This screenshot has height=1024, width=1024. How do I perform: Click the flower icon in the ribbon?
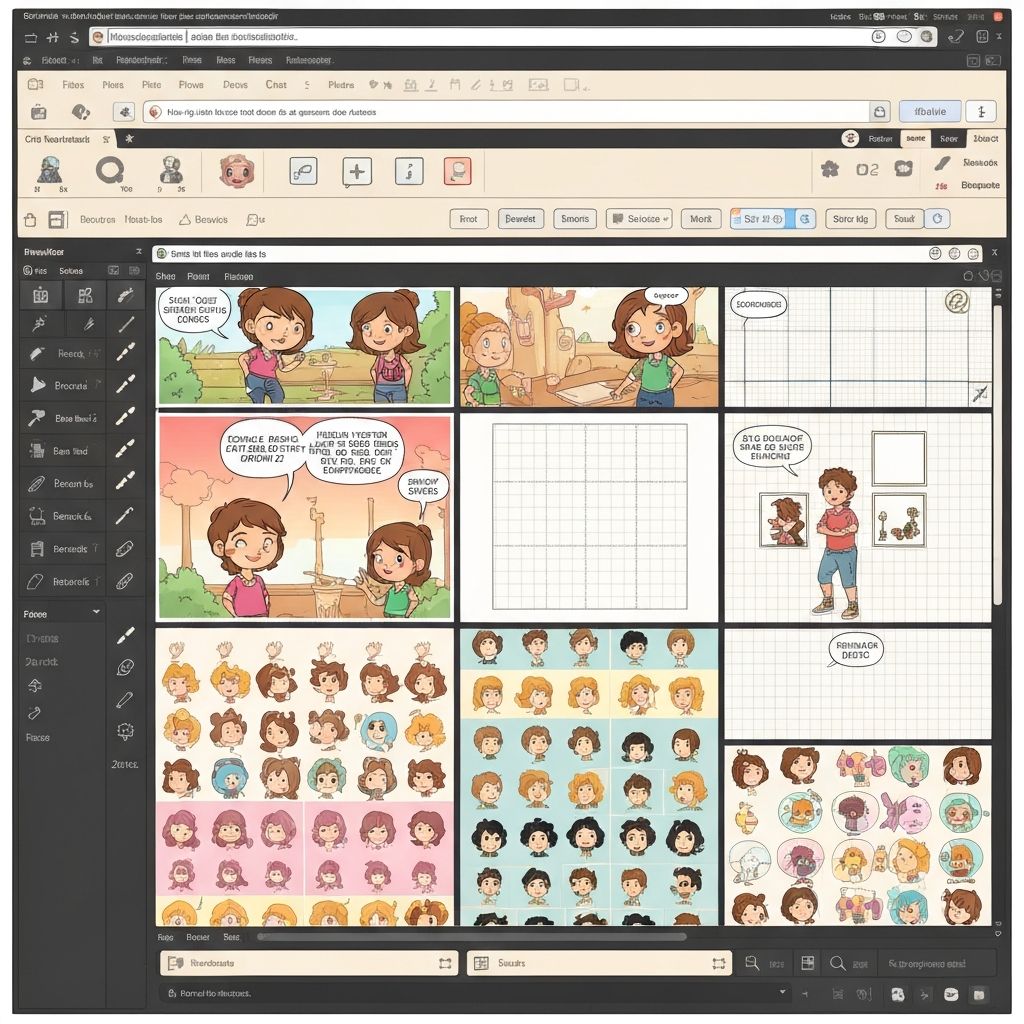(829, 170)
